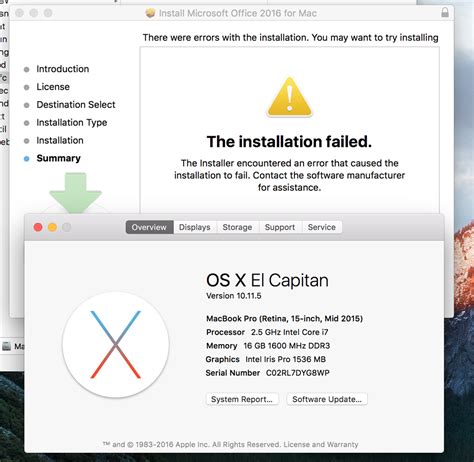This screenshot has height=462, width=474.
Task: Close the About This Mac window
Action: 38,227
